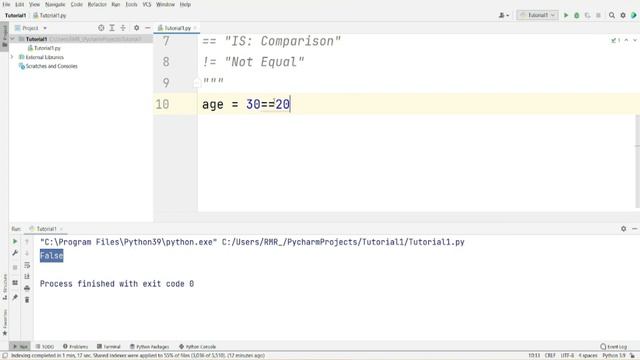Run with coverage icon in top toolbar
640x360 pixels.
[587, 15]
